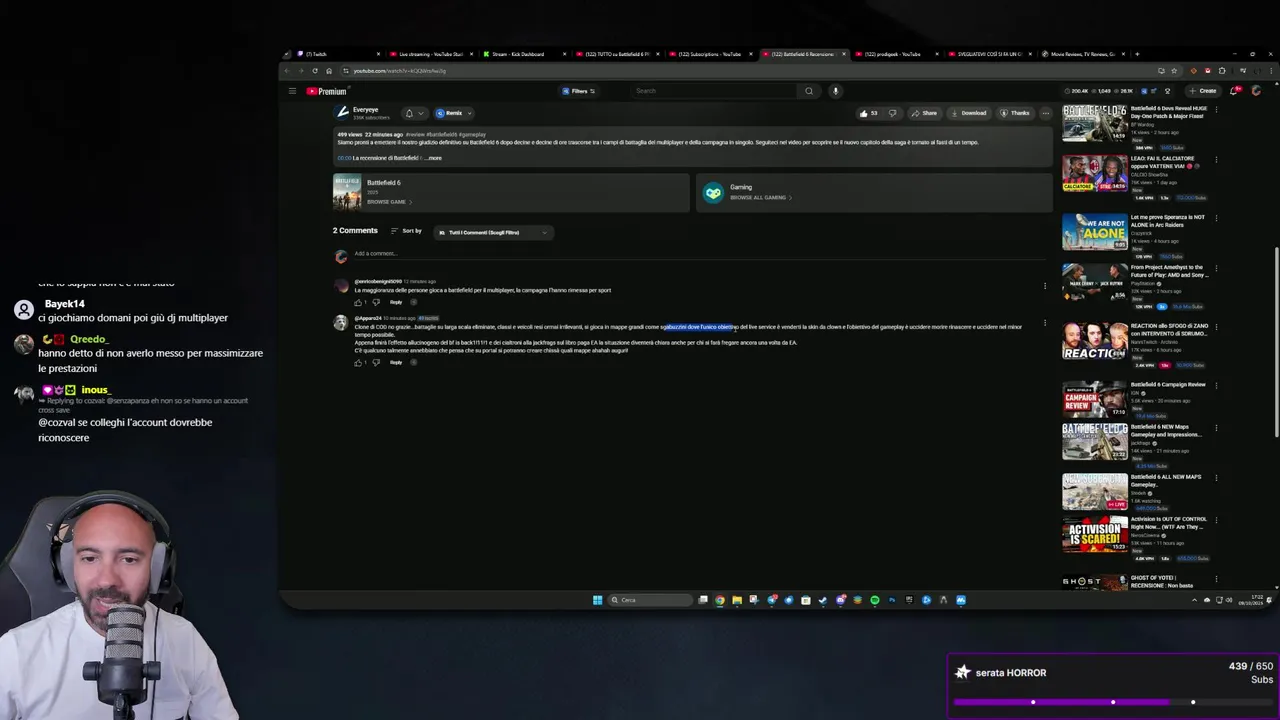
Task: Expand the Remix button dropdown arrow
Action: pos(468,113)
